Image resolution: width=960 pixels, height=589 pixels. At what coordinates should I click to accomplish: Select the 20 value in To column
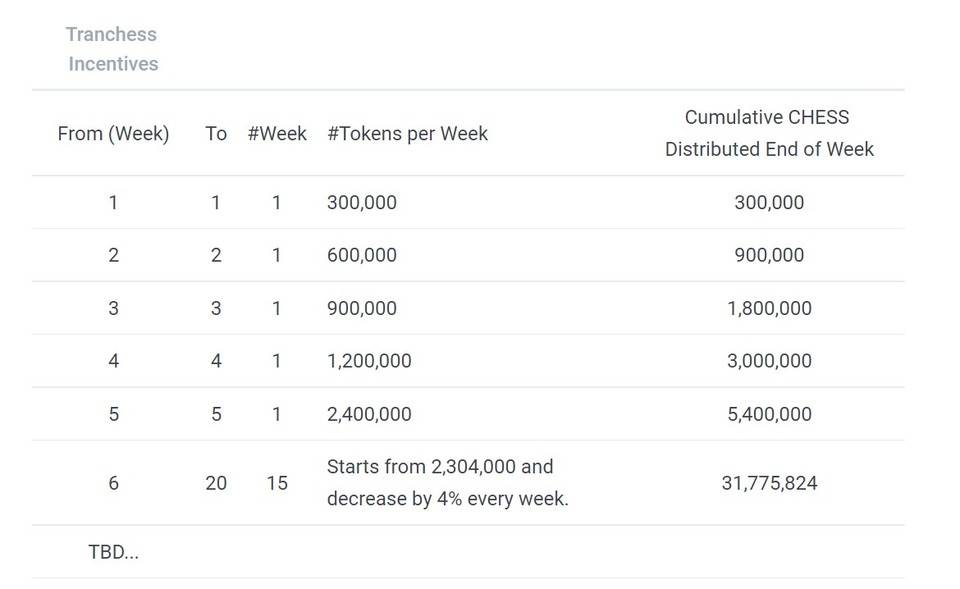point(216,483)
